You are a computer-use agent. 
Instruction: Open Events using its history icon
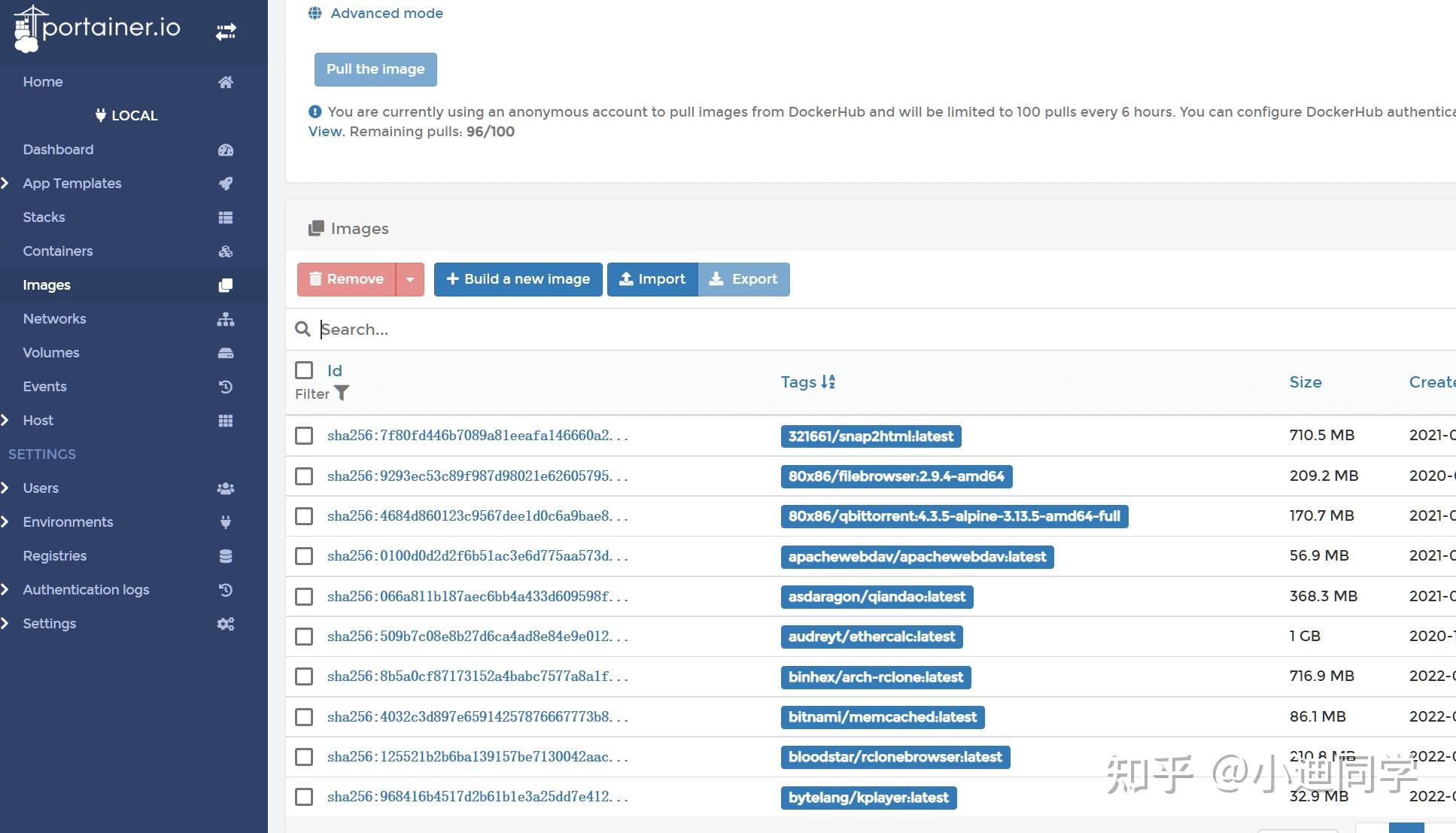[x=226, y=387]
